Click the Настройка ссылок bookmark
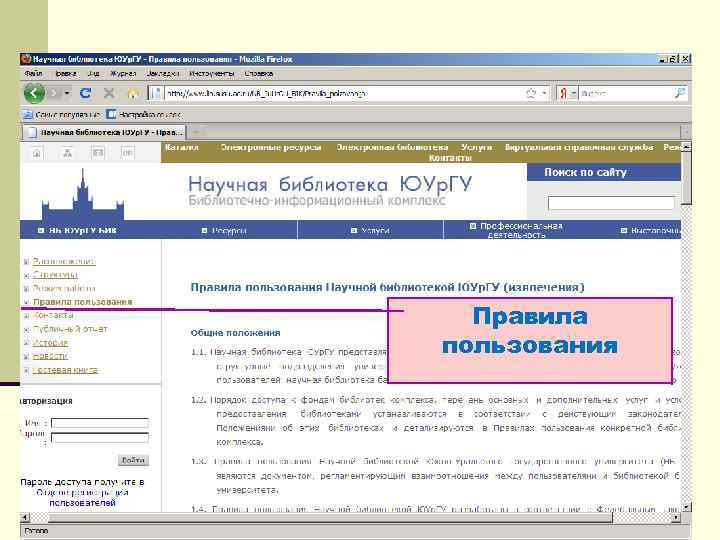 click(x=144, y=114)
